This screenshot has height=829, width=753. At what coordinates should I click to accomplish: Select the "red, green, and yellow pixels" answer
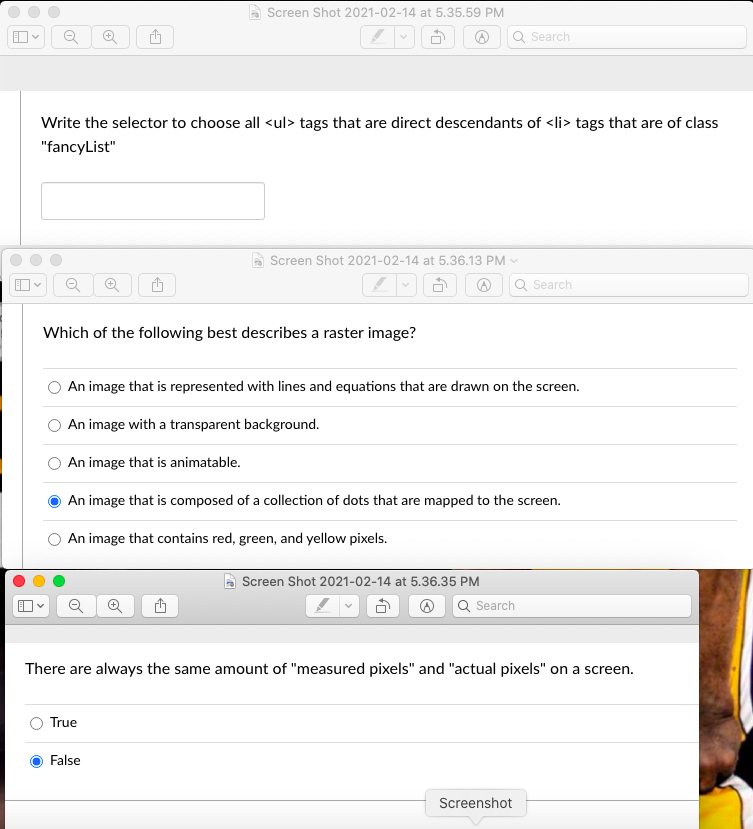click(x=54, y=539)
